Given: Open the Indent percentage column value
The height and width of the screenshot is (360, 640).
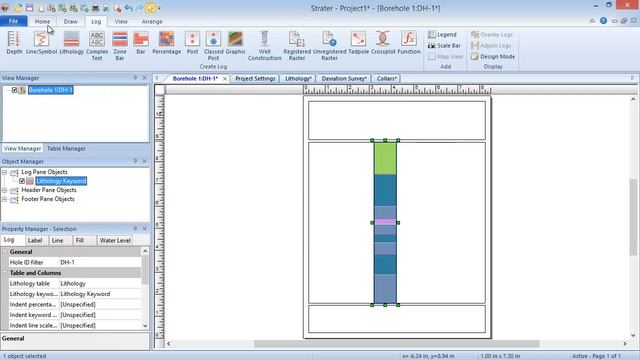Looking at the screenshot, I should 100,304.
